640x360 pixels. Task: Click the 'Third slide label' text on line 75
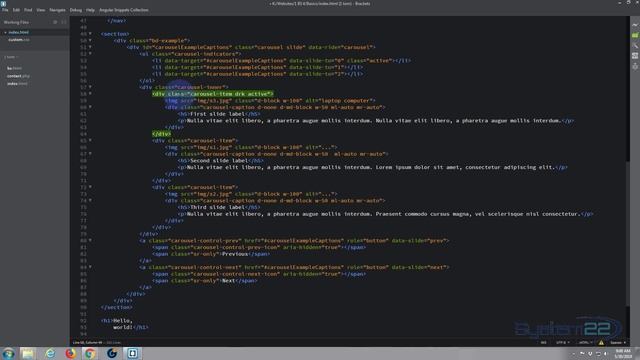coord(217,207)
